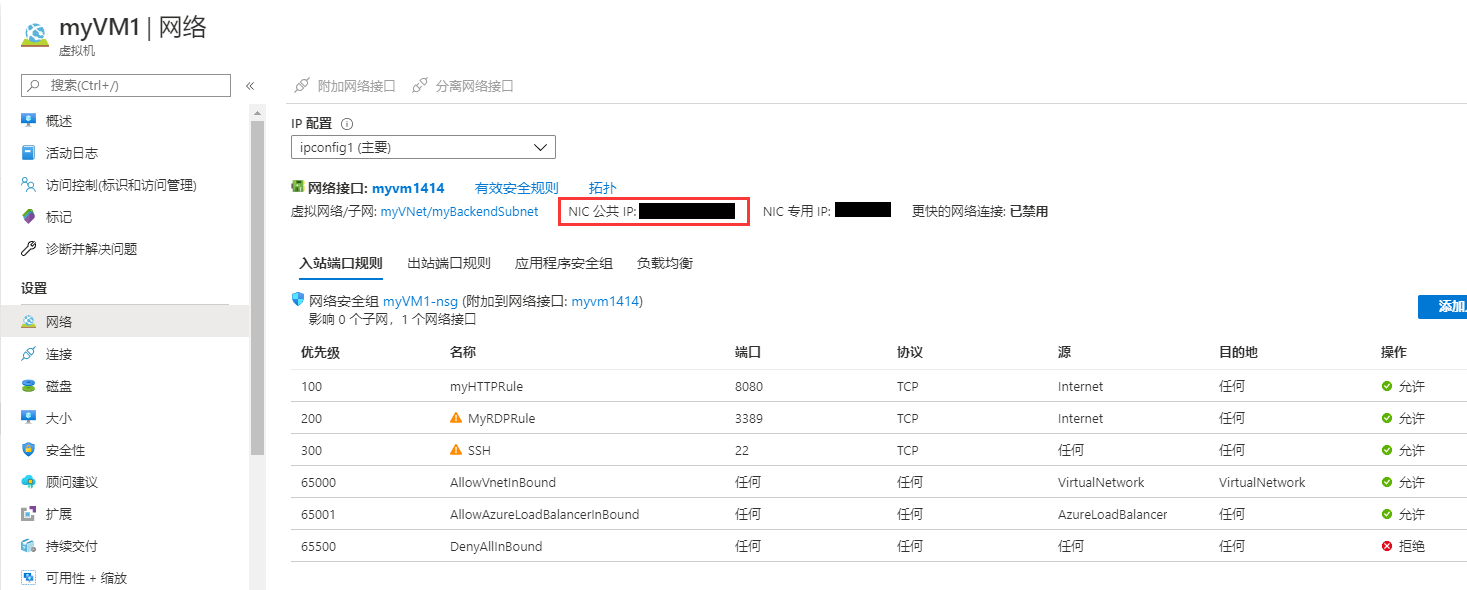This screenshot has height=590, width=1467.
Task: Click the VirtualNetwork destination cell
Action: (x=1262, y=482)
